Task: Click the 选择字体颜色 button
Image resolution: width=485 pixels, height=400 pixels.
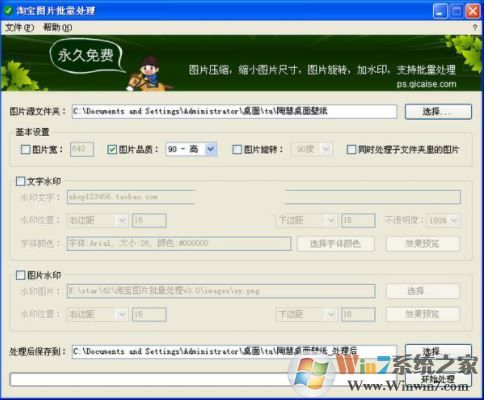Action: pyautogui.click(x=335, y=244)
